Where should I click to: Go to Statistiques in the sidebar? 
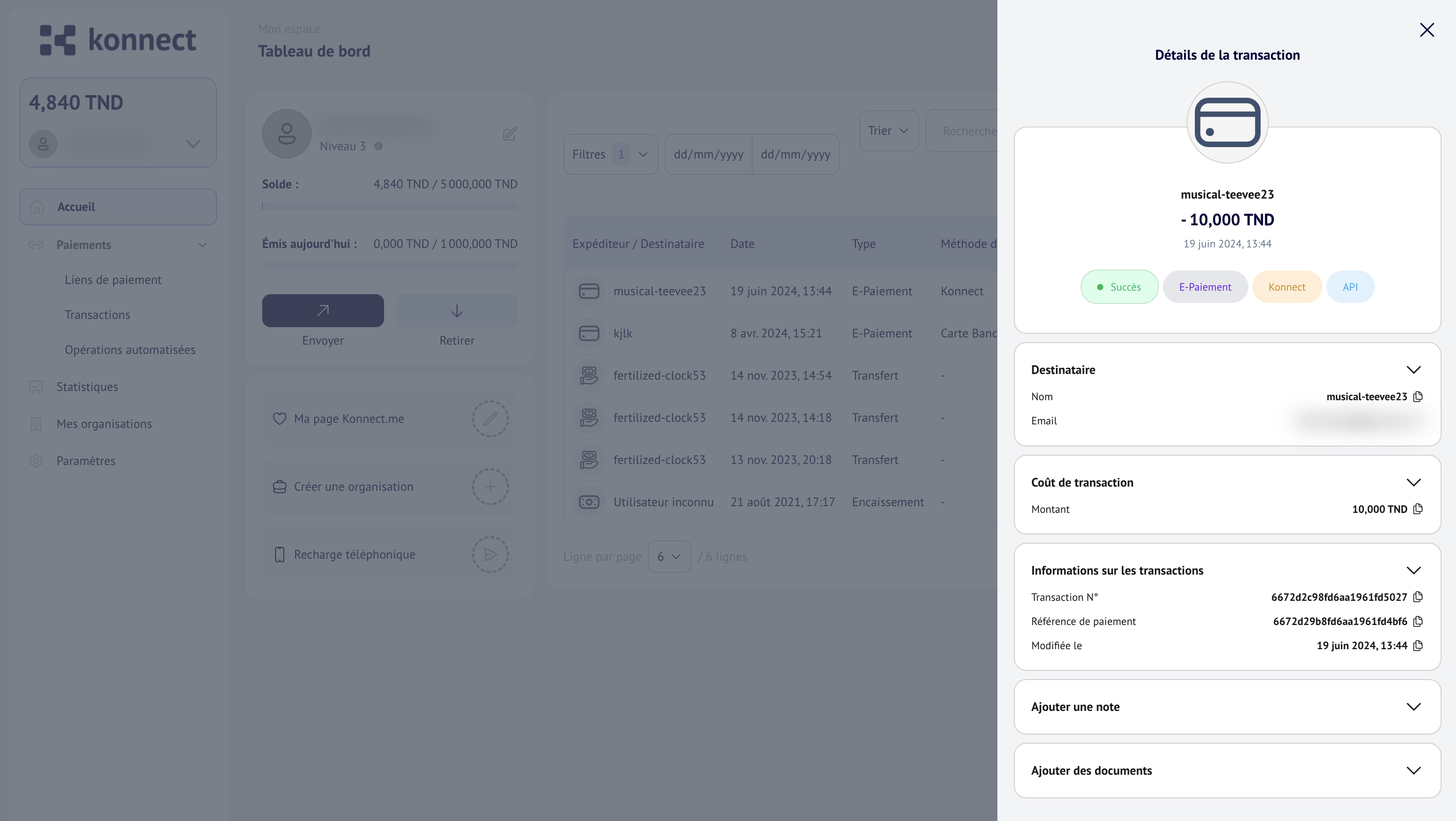point(87,387)
